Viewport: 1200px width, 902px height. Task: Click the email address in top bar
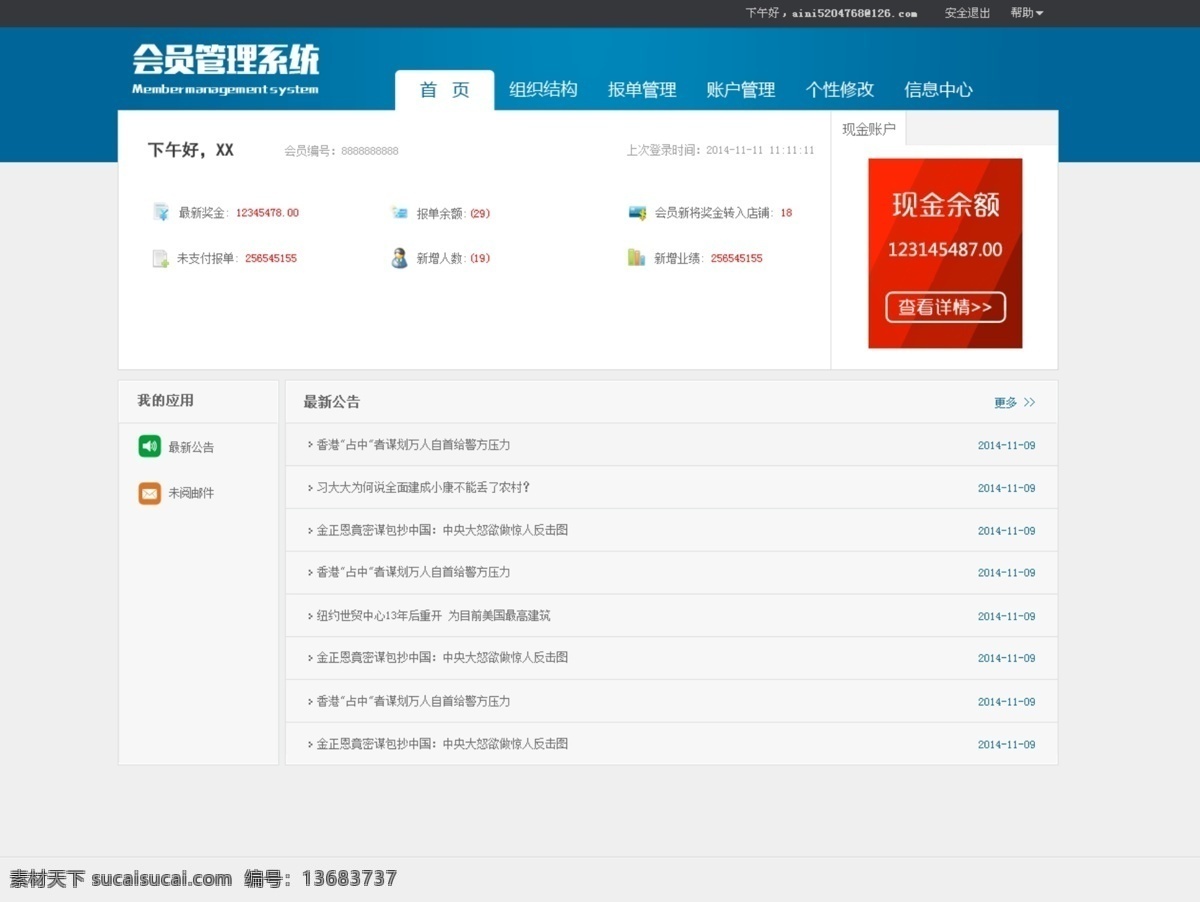pyautogui.click(x=855, y=14)
